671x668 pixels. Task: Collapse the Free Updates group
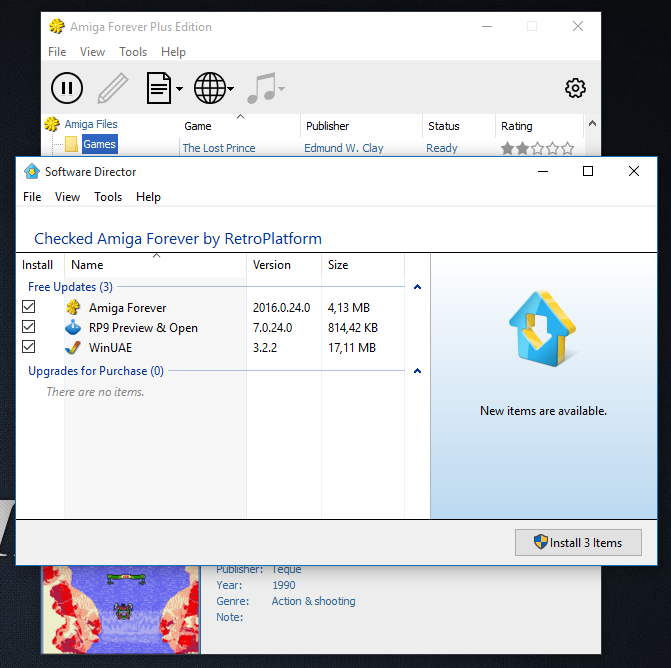pos(417,287)
